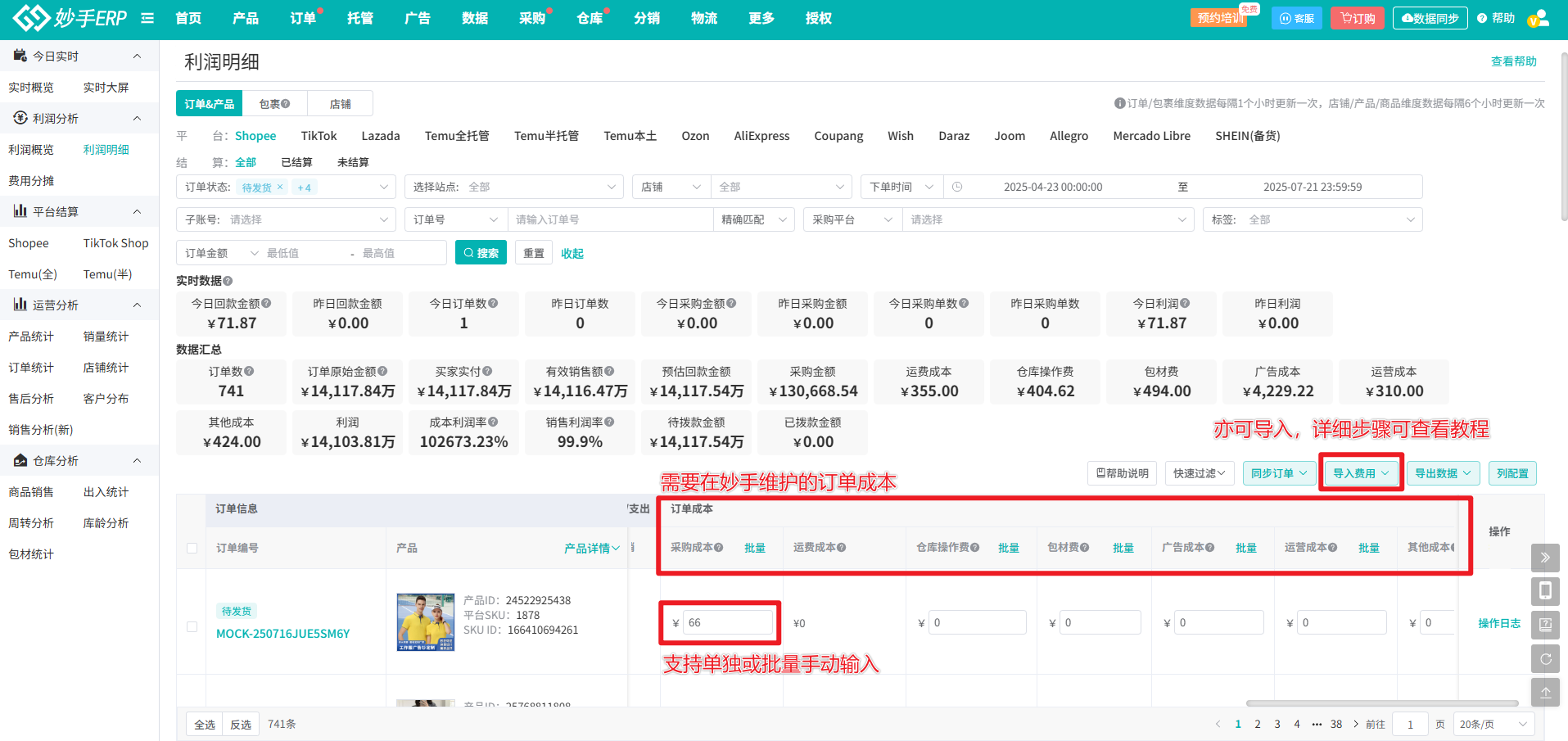1568x741 pixels.
Task: Remove the 待发货 status tag
Action: 280,187
